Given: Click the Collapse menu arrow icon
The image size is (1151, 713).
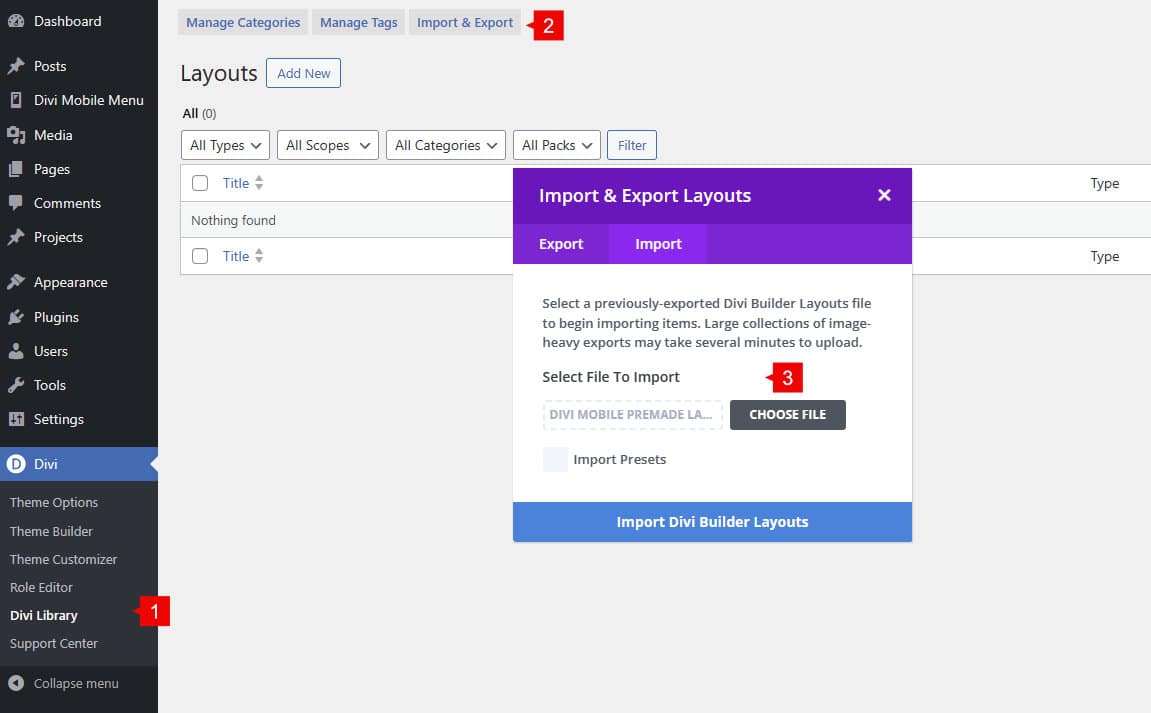Looking at the screenshot, I should pyautogui.click(x=16, y=684).
